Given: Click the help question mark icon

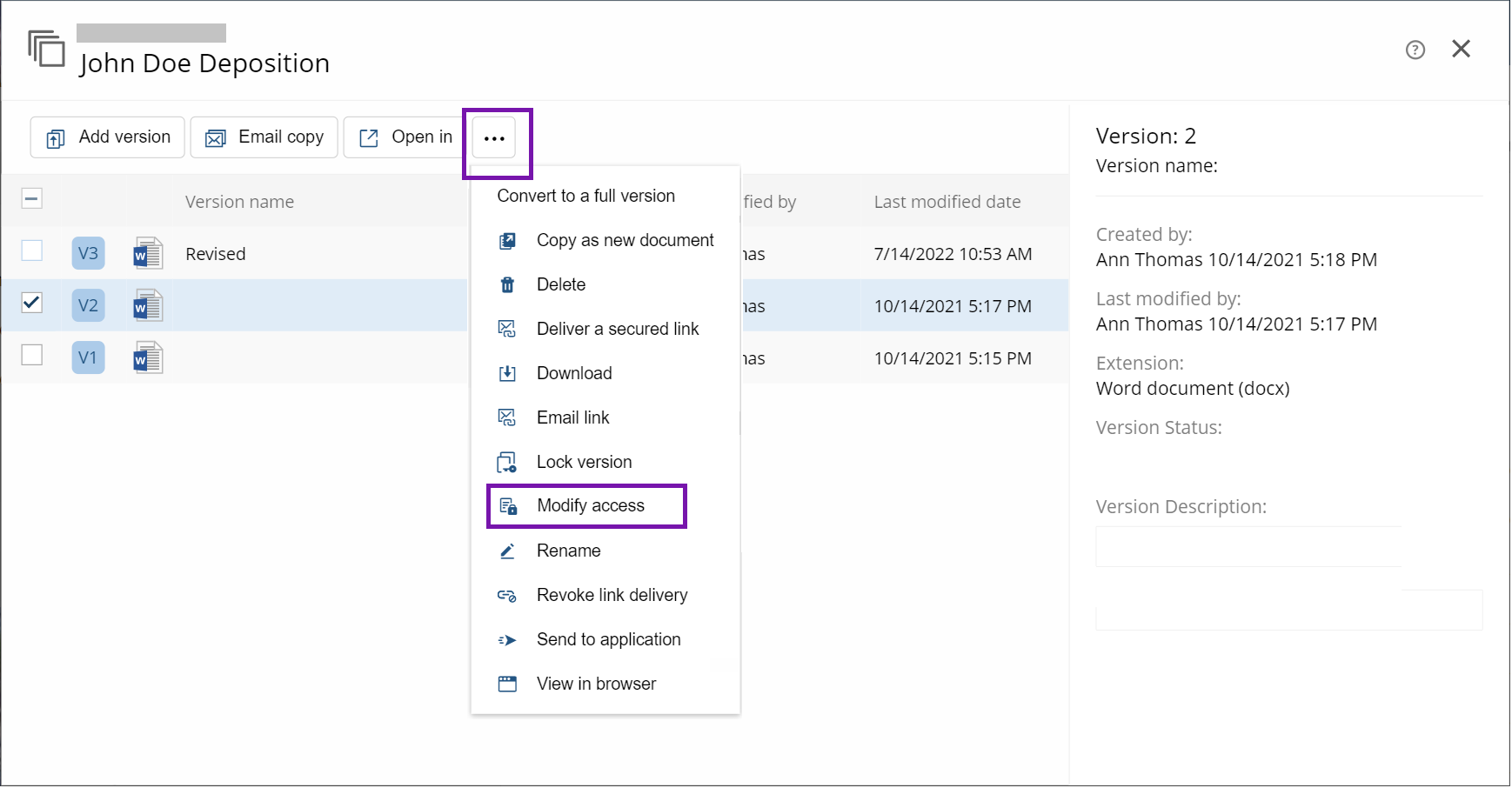Looking at the screenshot, I should (1415, 50).
